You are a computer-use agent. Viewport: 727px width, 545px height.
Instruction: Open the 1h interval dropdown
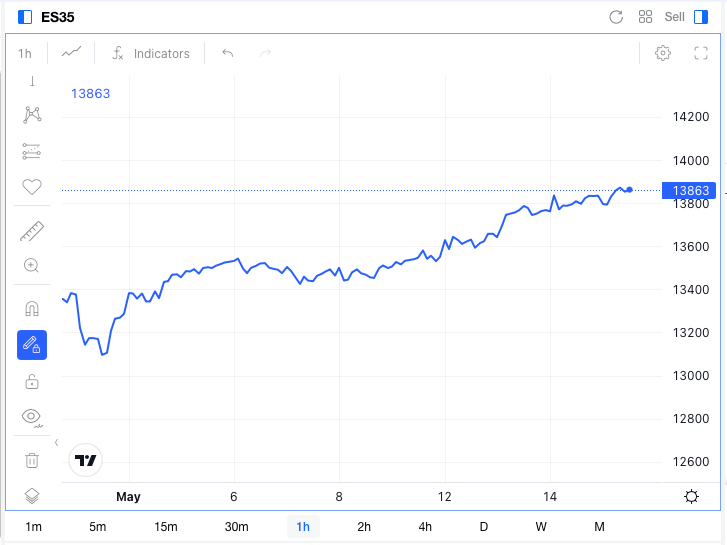[x=25, y=54]
